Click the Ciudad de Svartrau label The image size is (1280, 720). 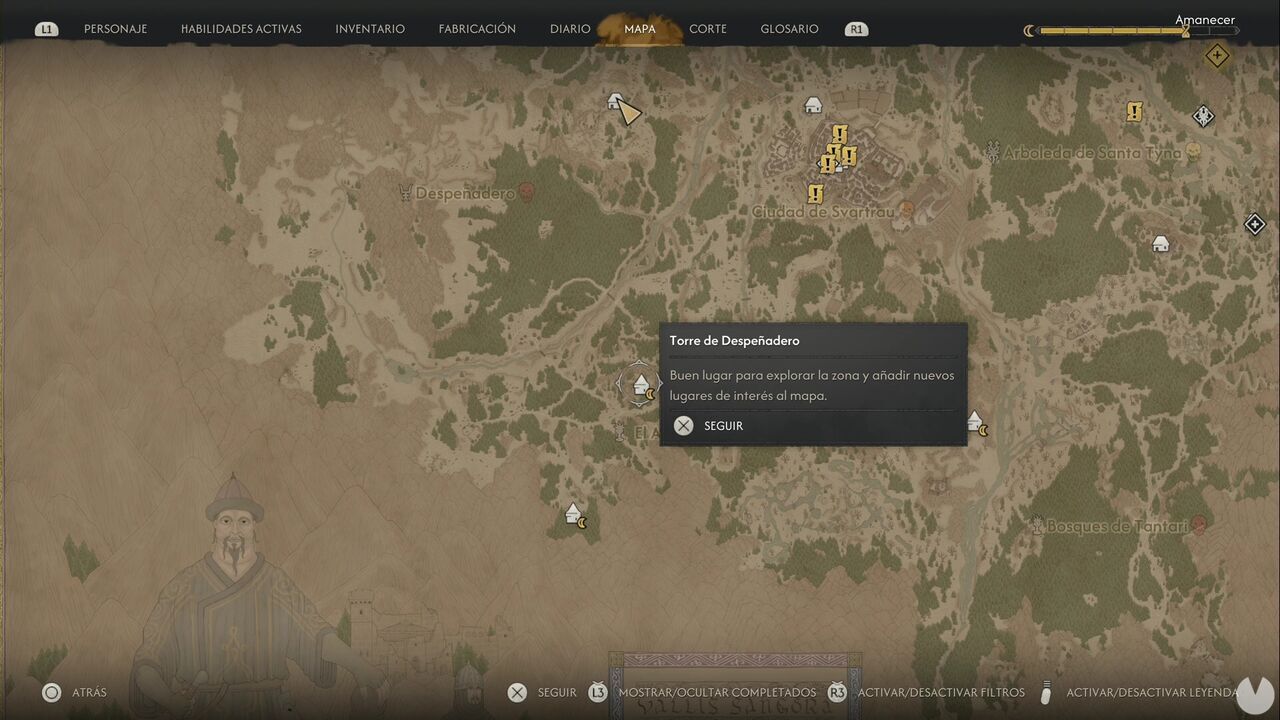pyautogui.click(x=823, y=212)
